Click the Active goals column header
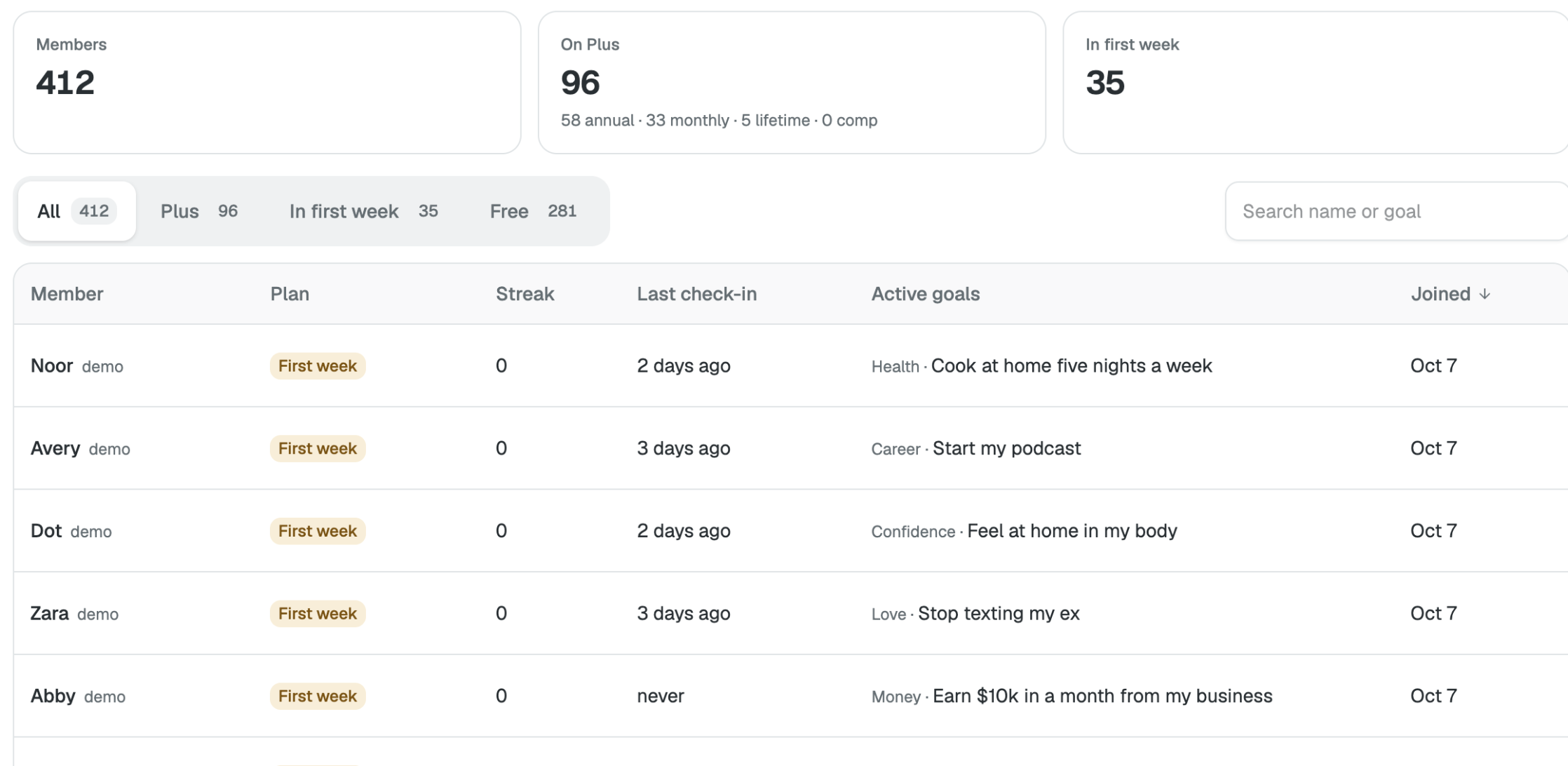Screen dimensions: 1568x766 (926, 294)
